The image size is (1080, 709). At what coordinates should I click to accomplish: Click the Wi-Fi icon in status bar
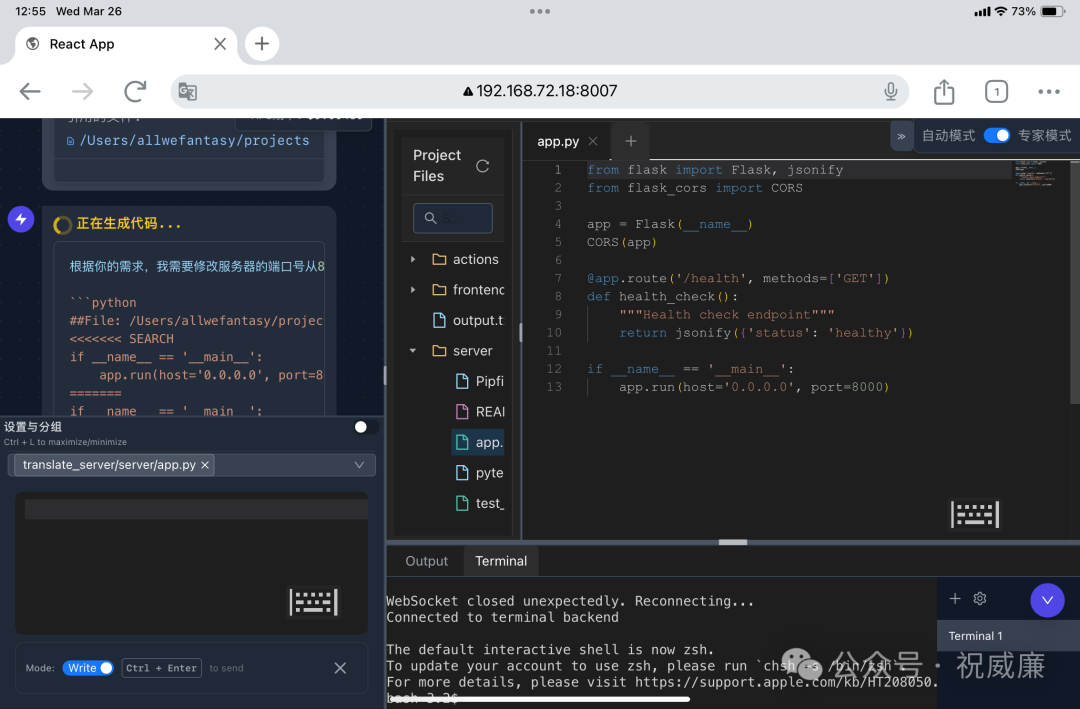(1001, 11)
